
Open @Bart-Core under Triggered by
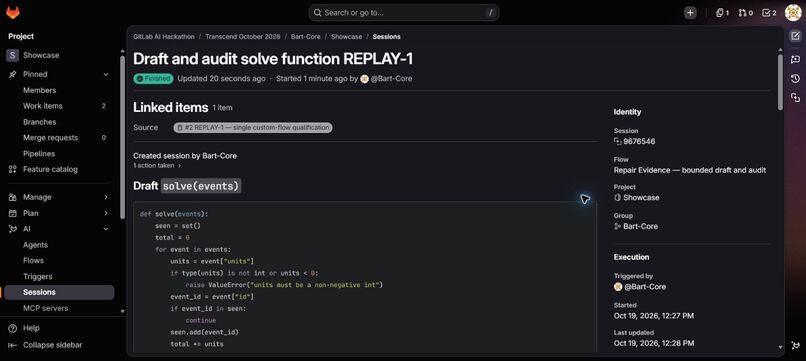(x=645, y=287)
